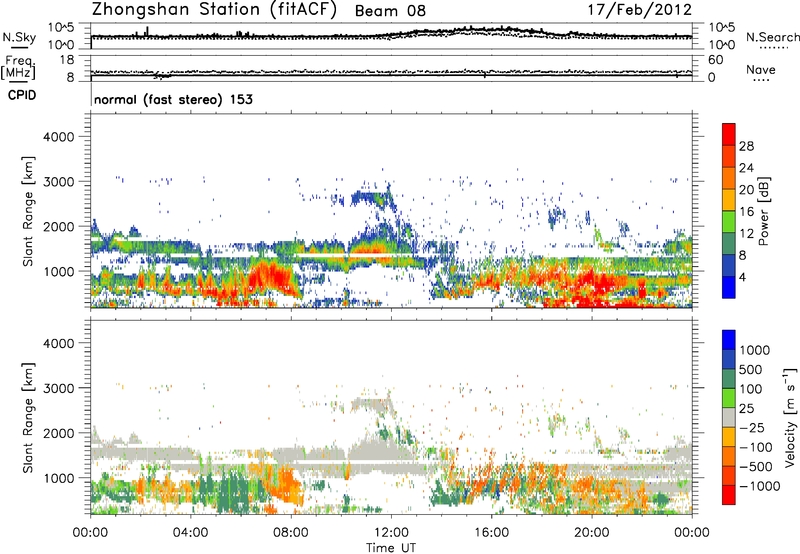Click the '-25' label on Velocity colorbar
This screenshot has height=554, width=800.
coord(754,427)
